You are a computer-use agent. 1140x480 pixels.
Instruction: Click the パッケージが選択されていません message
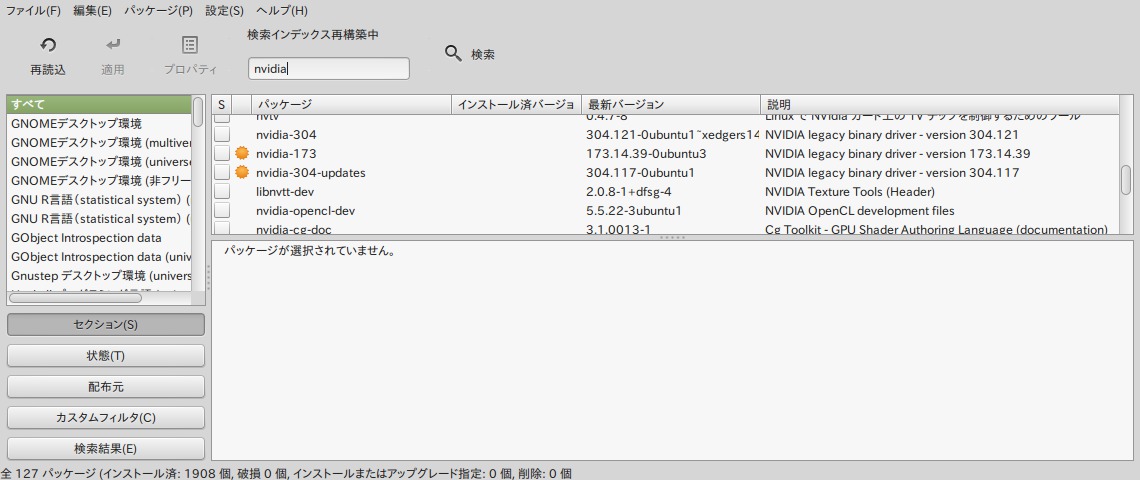coord(310,252)
